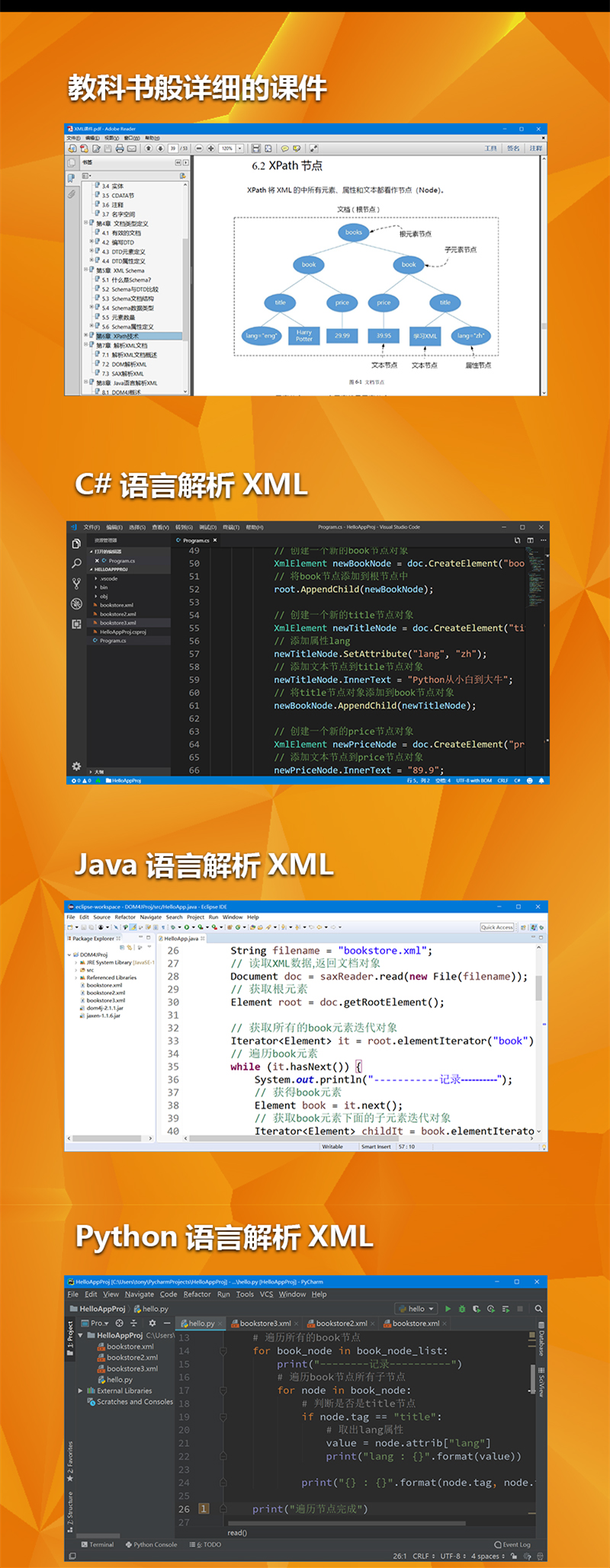The image size is (610, 1568).
Task: Click the 注释 button in Adobe Reader
Action: coord(536,149)
